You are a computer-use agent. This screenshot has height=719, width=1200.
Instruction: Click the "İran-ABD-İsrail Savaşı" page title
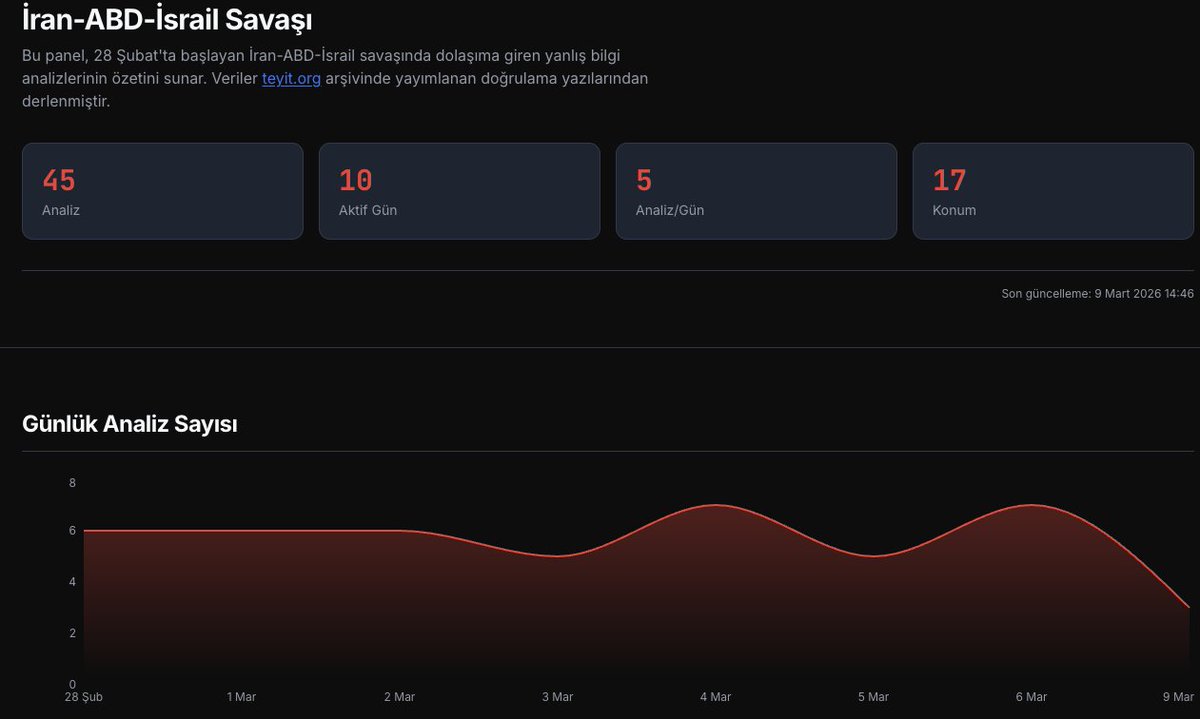(x=169, y=18)
